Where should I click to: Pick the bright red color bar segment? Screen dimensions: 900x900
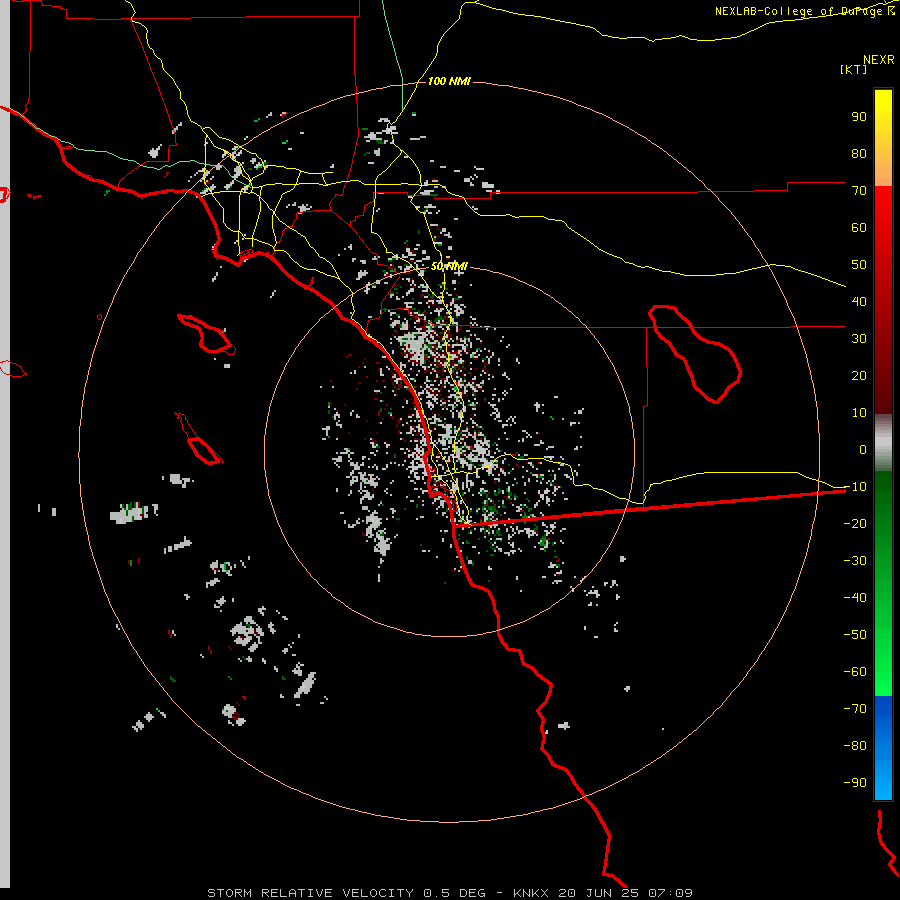point(883,212)
